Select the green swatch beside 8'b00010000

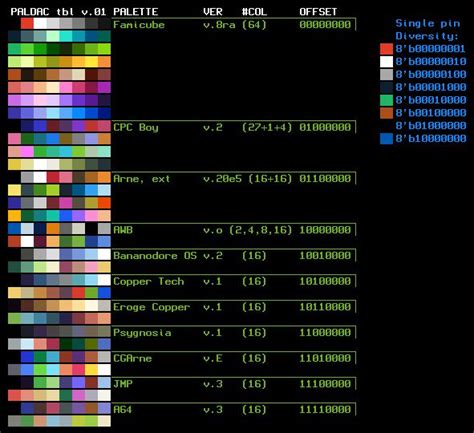point(386,100)
